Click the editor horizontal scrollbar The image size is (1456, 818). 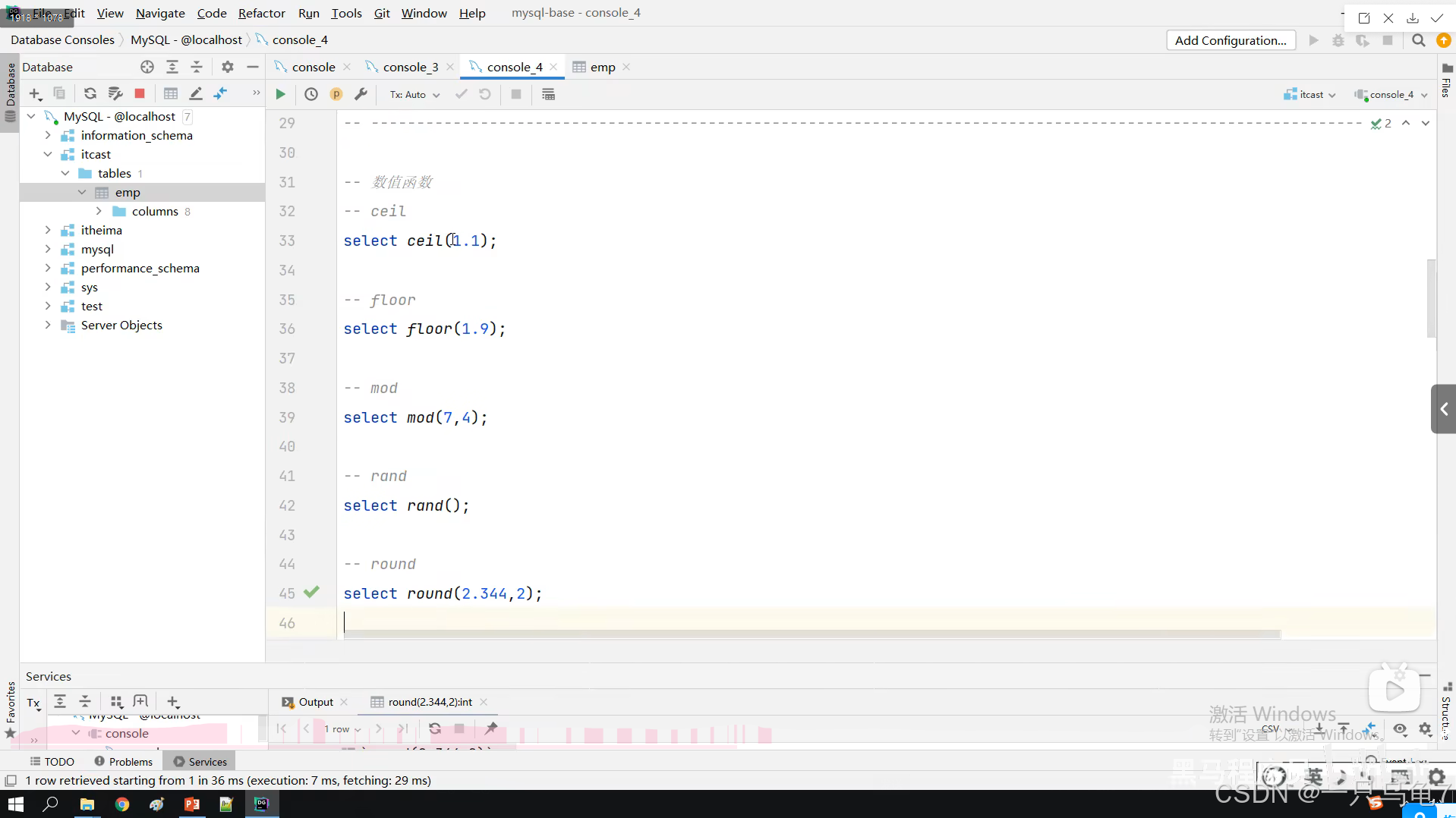(812, 634)
